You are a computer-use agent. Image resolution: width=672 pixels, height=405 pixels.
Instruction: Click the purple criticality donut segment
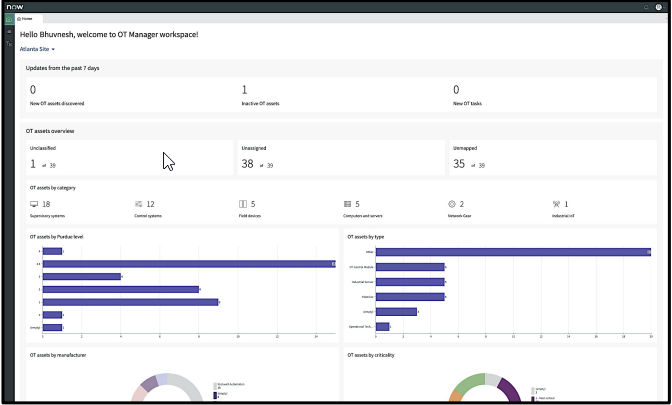tap(510, 390)
